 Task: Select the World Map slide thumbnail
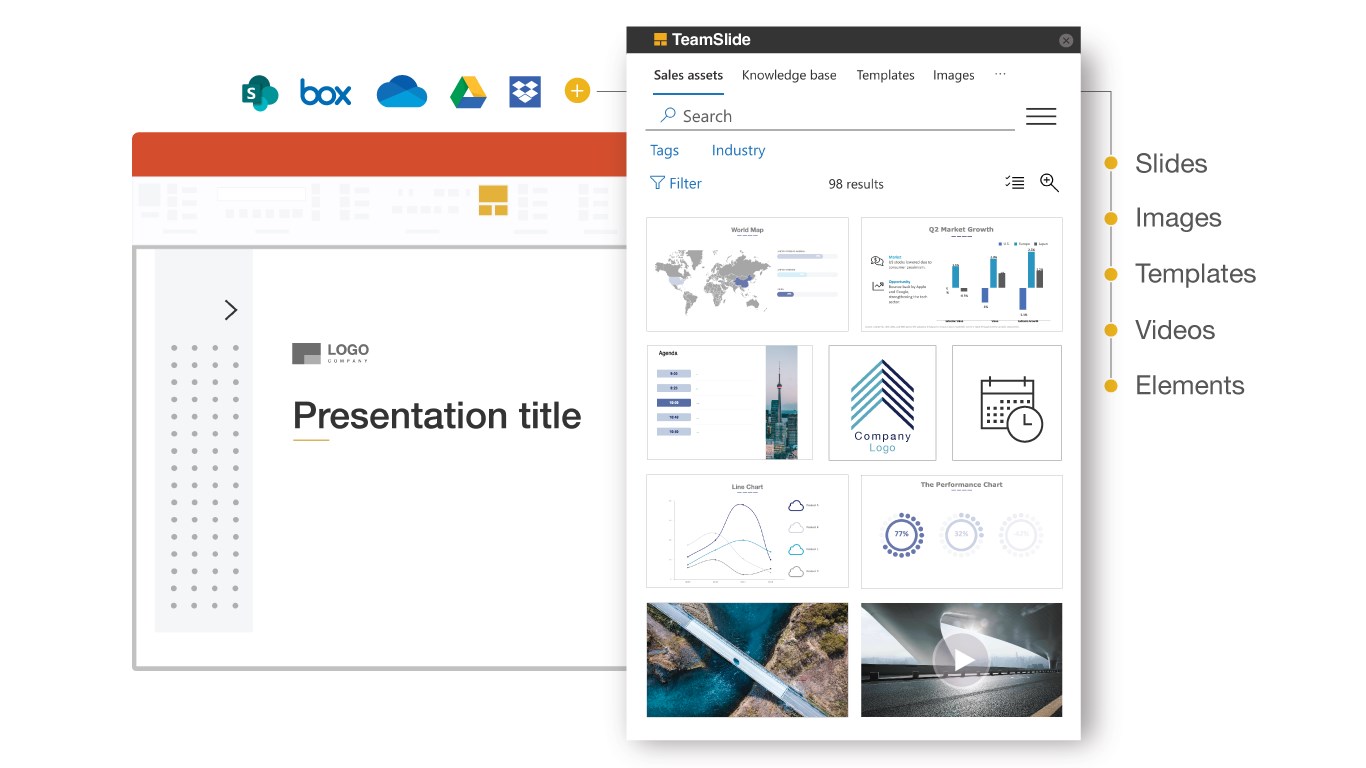coord(747,274)
